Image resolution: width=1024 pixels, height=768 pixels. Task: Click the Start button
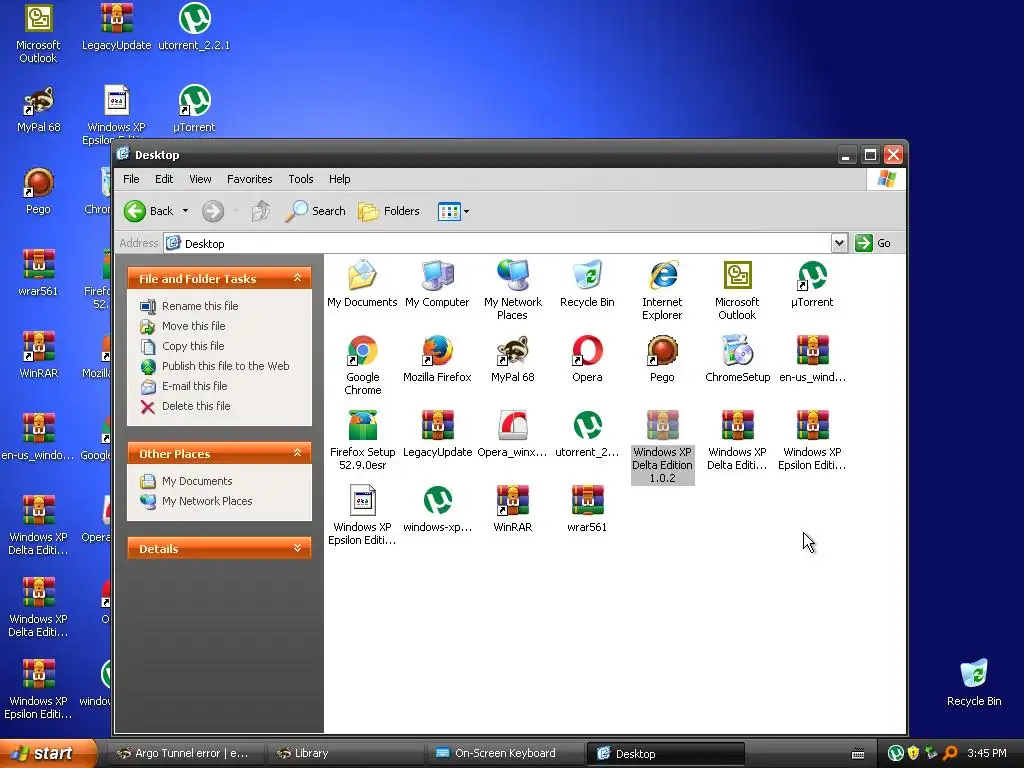[48, 754]
